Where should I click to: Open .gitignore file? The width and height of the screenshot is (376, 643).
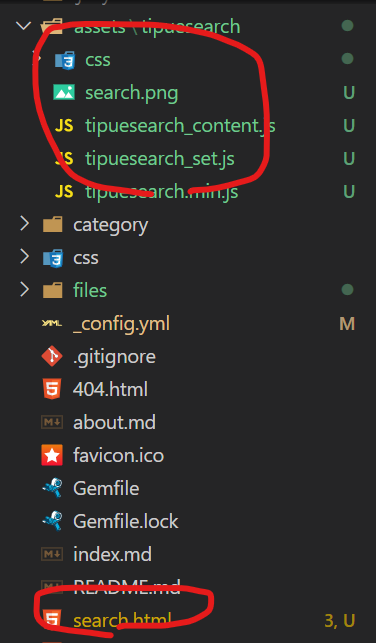pos(114,357)
